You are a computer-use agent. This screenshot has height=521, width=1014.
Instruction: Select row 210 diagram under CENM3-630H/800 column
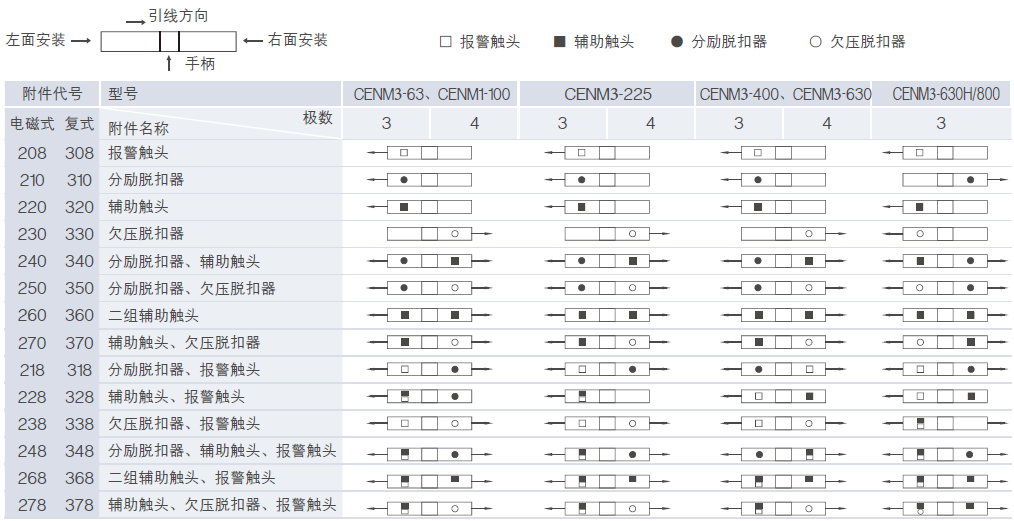pos(955,180)
